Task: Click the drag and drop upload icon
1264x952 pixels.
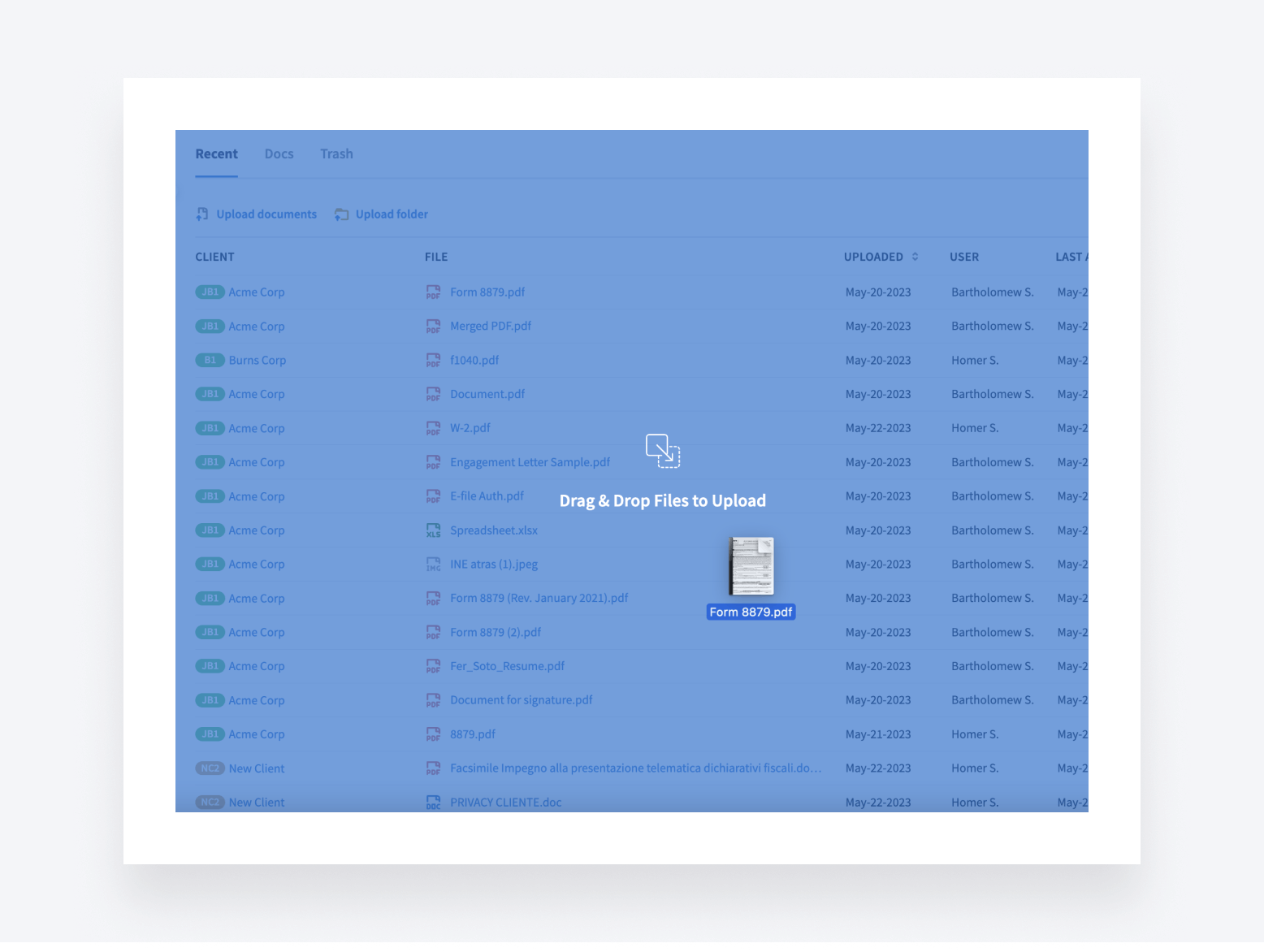Action: click(663, 451)
